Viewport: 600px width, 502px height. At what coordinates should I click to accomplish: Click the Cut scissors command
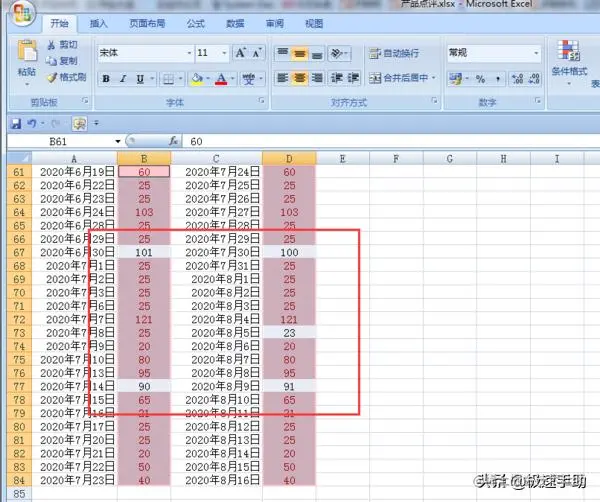pos(62,45)
